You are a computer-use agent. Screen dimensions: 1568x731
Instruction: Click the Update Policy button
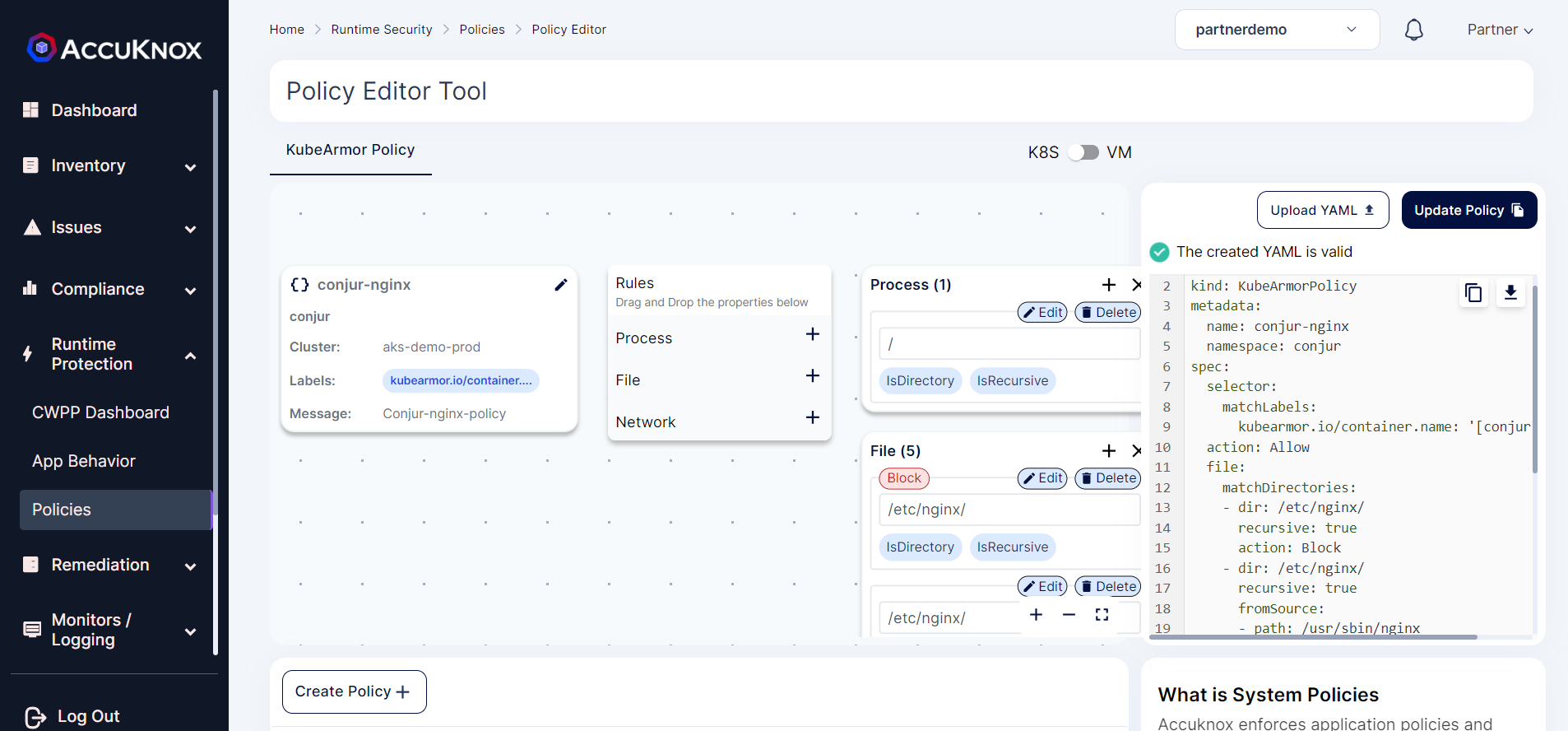point(1468,211)
